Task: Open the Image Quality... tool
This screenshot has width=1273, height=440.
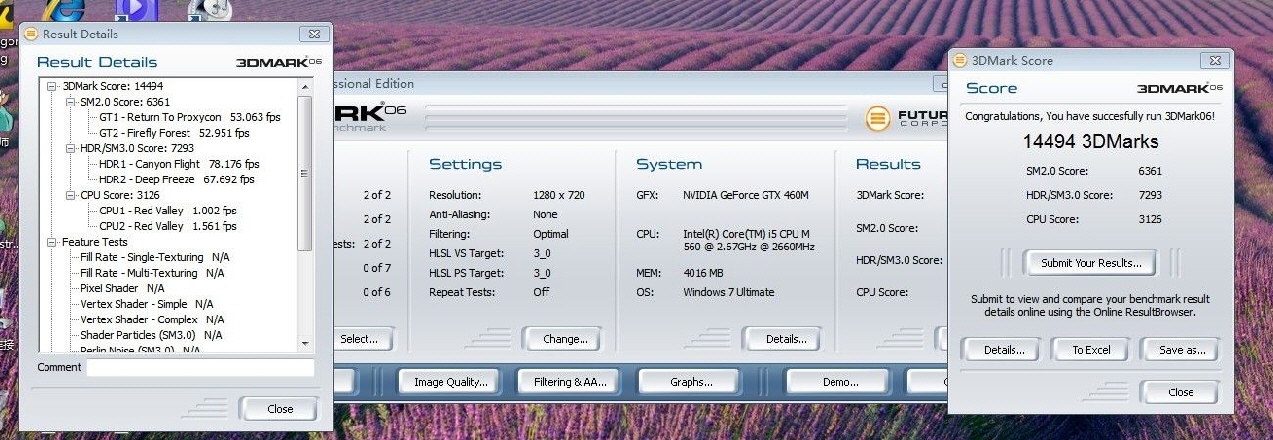Action: [x=449, y=382]
